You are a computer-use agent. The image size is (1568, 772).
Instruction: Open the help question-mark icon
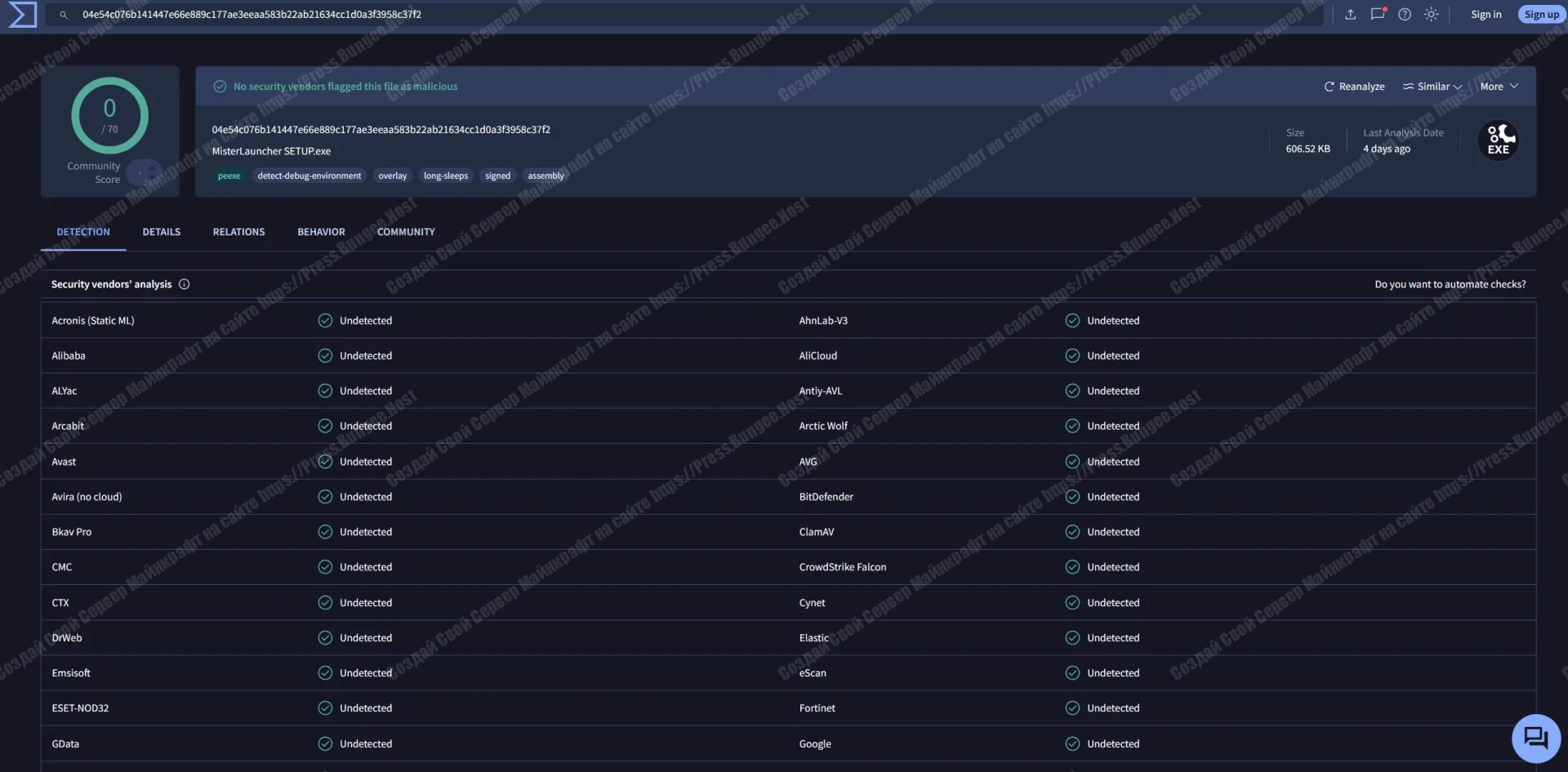pyautogui.click(x=1405, y=15)
